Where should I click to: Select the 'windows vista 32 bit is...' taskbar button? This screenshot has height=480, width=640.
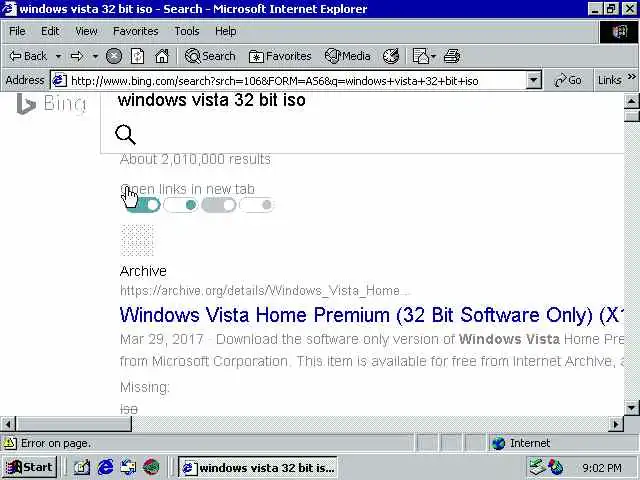[x=258, y=467]
